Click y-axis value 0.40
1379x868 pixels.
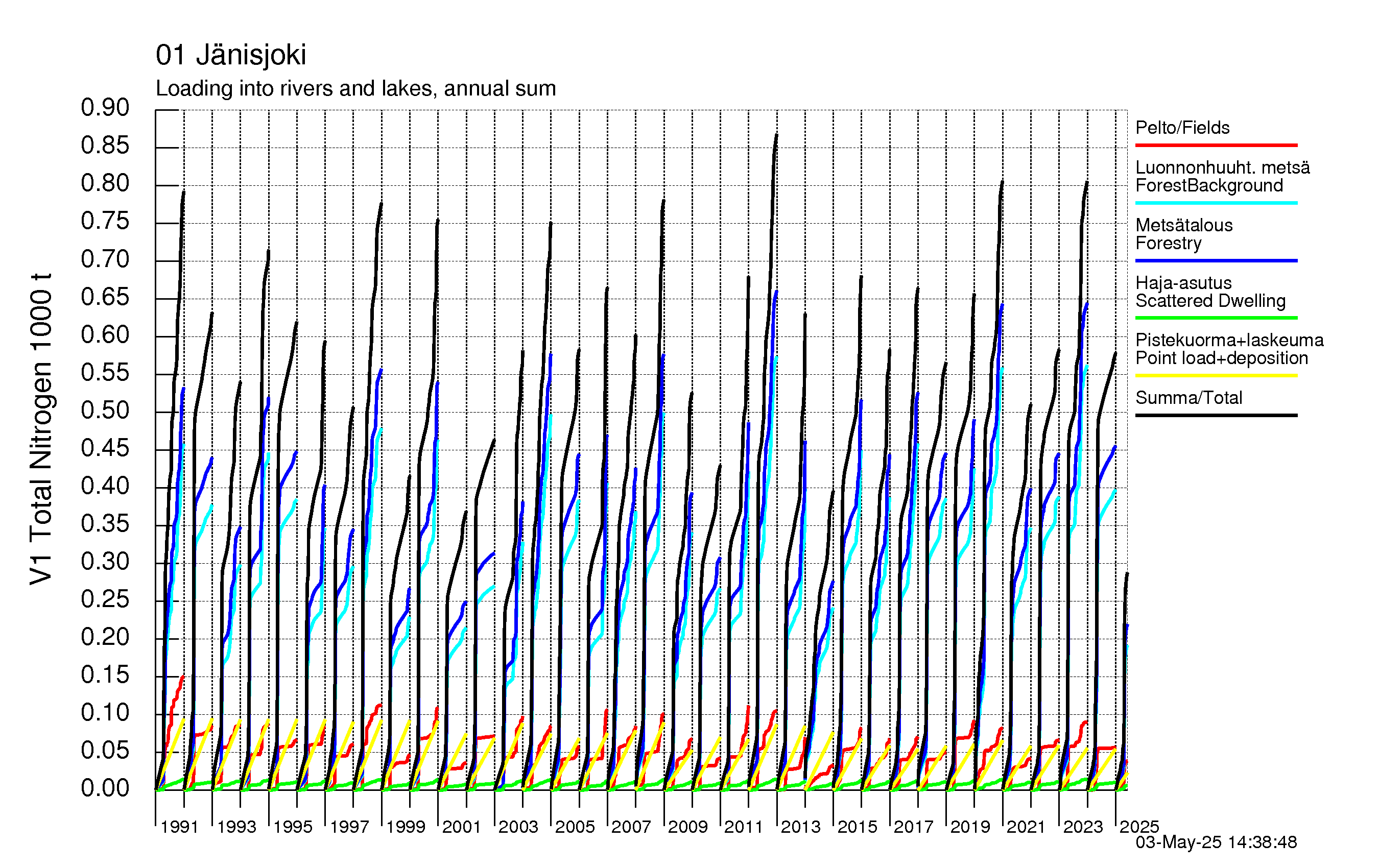pos(105,486)
